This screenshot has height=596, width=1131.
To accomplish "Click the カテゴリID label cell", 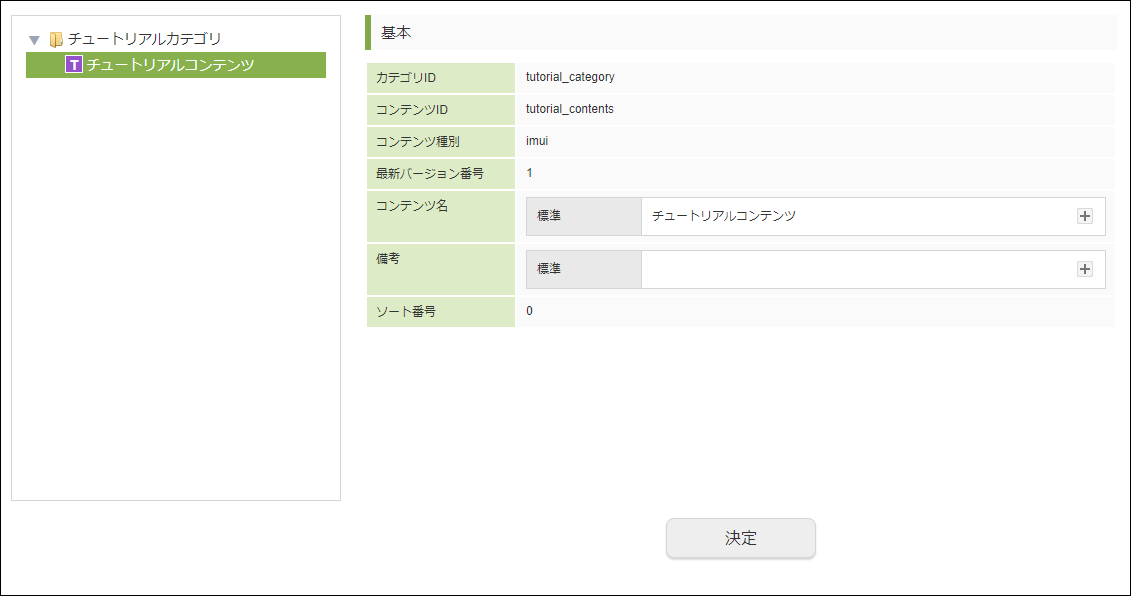I will (x=441, y=78).
